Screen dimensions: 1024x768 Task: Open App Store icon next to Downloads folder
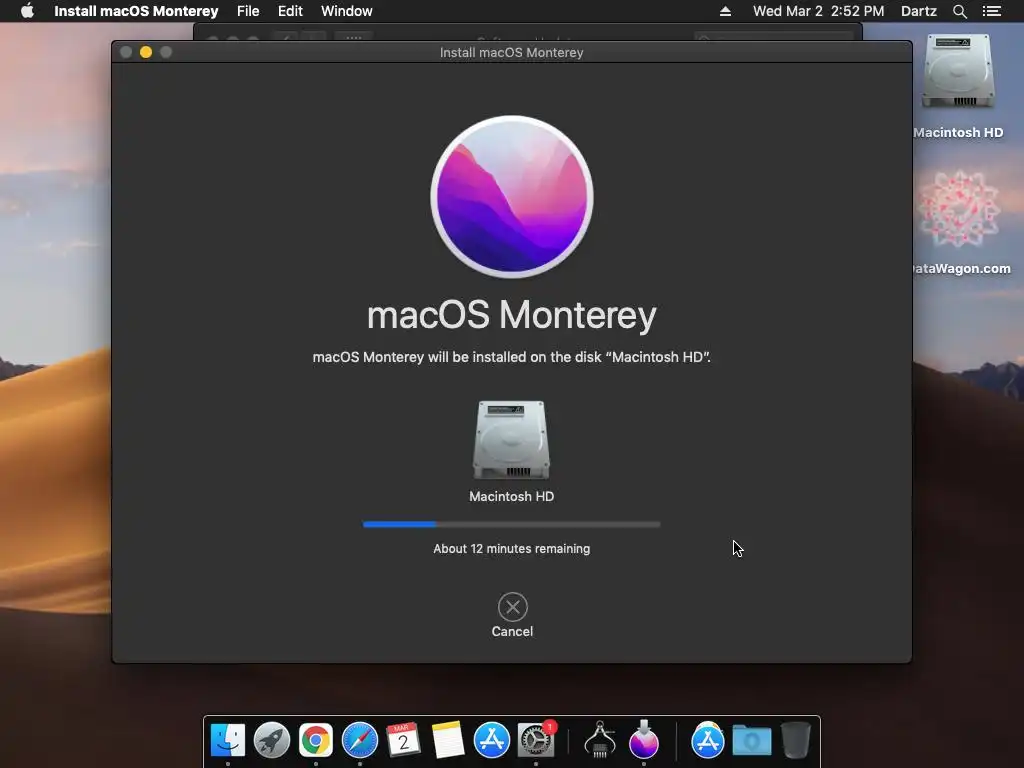[707, 740]
